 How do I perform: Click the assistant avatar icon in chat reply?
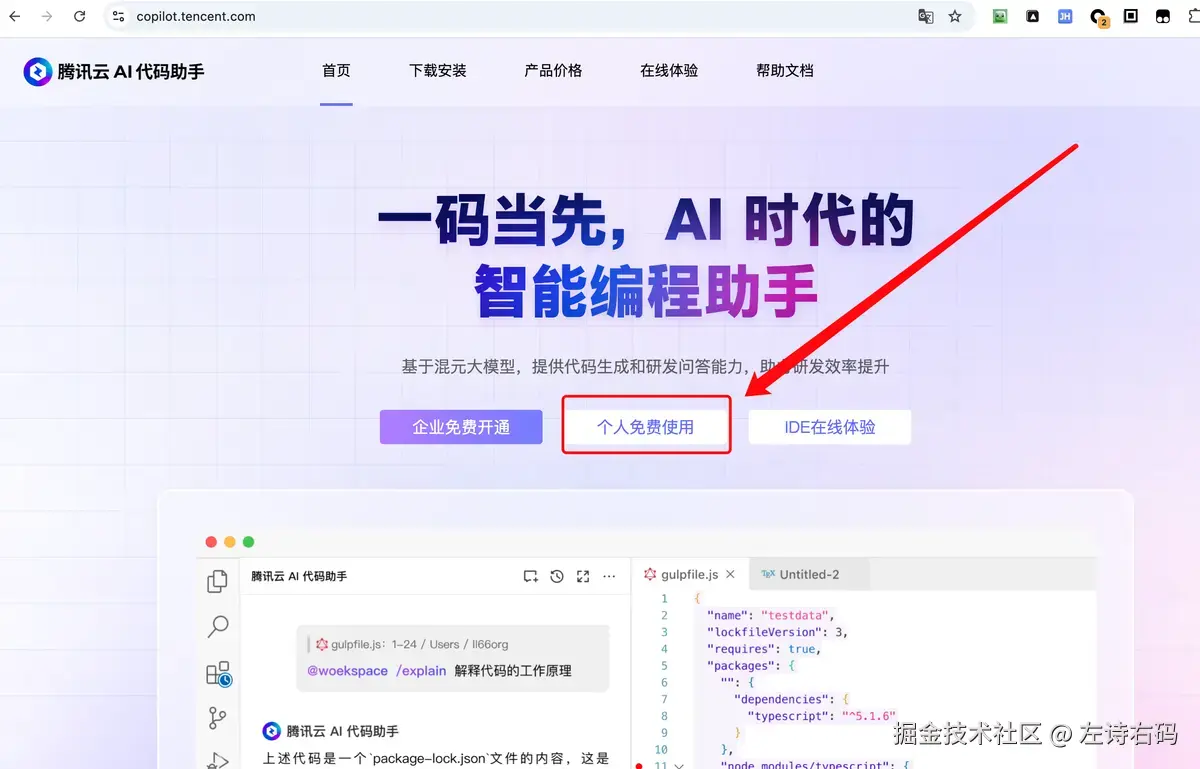271,731
